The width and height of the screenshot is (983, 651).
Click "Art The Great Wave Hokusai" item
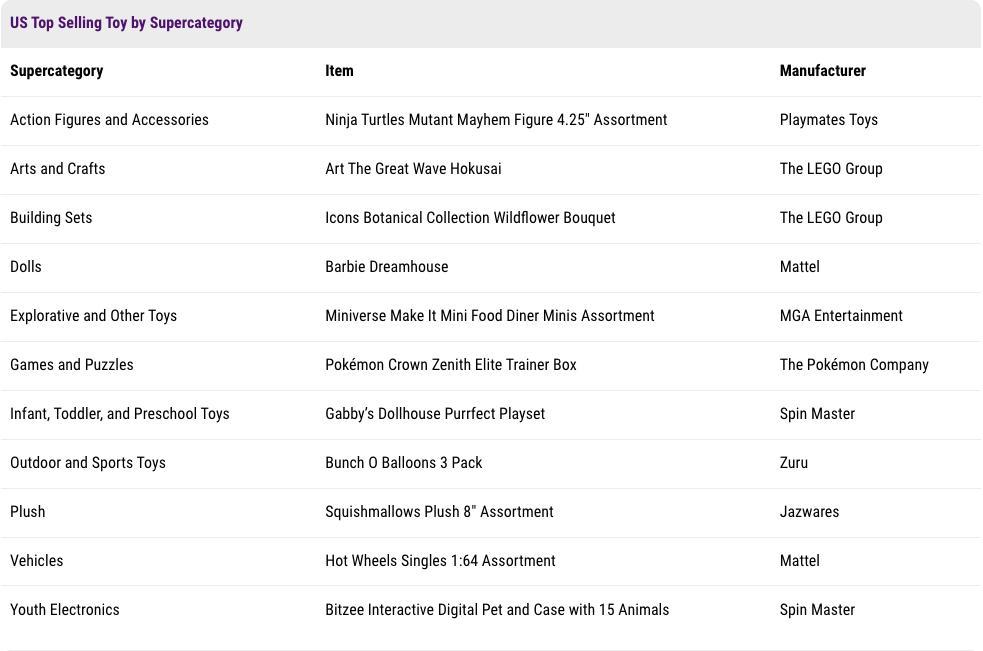(x=413, y=169)
